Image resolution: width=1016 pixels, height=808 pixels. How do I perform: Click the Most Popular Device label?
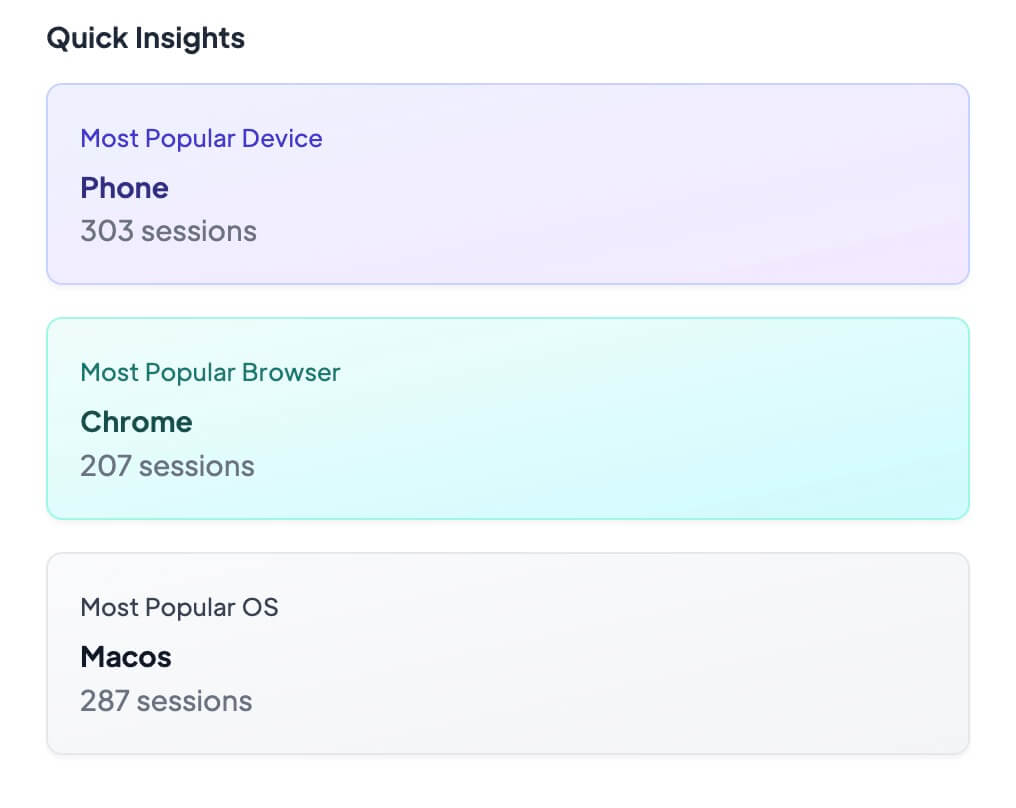pyautogui.click(x=201, y=138)
